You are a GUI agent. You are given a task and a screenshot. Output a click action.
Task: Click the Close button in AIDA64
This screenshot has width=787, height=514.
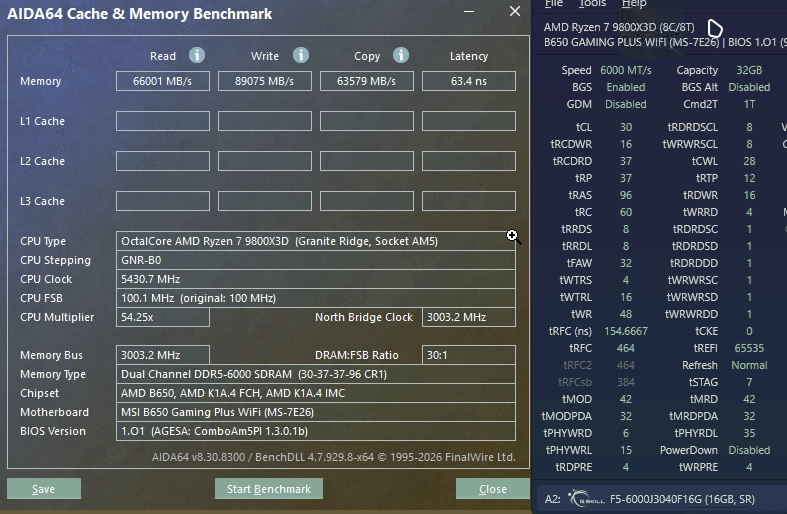click(492, 489)
